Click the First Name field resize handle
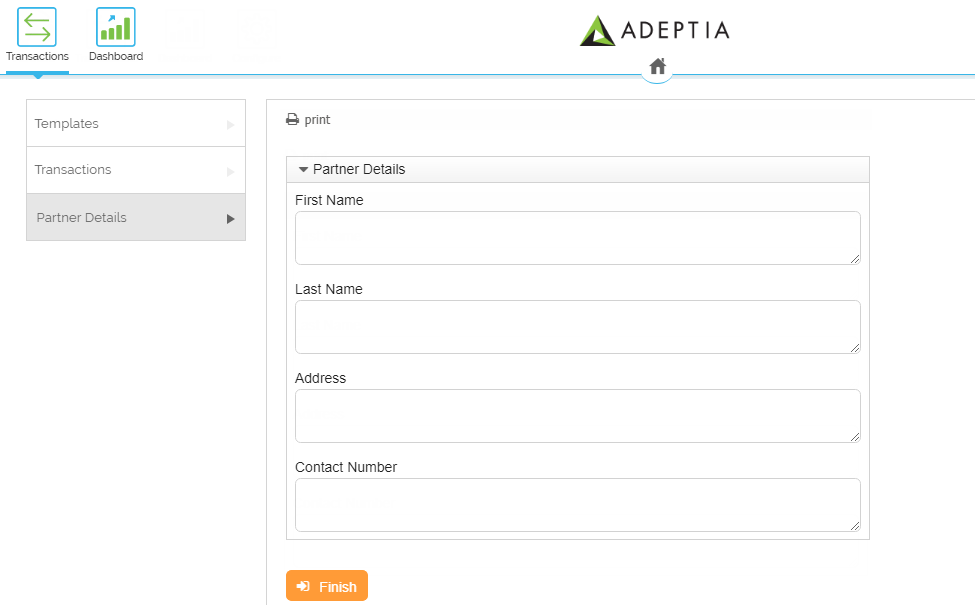 pyautogui.click(x=855, y=259)
